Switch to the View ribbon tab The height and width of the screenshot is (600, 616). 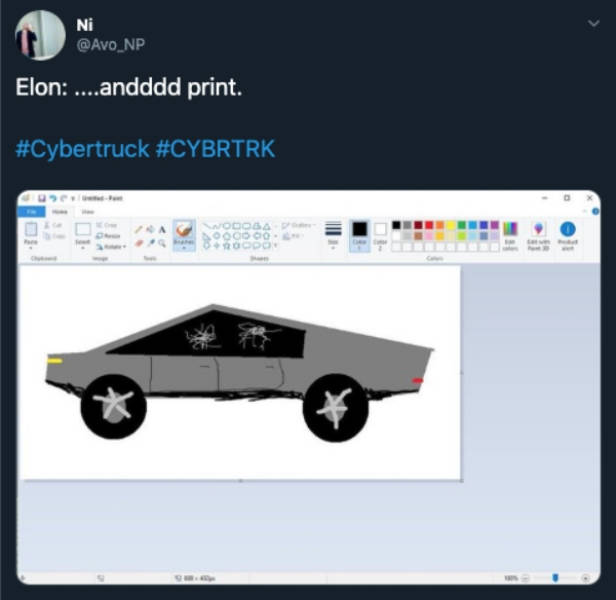point(88,212)
